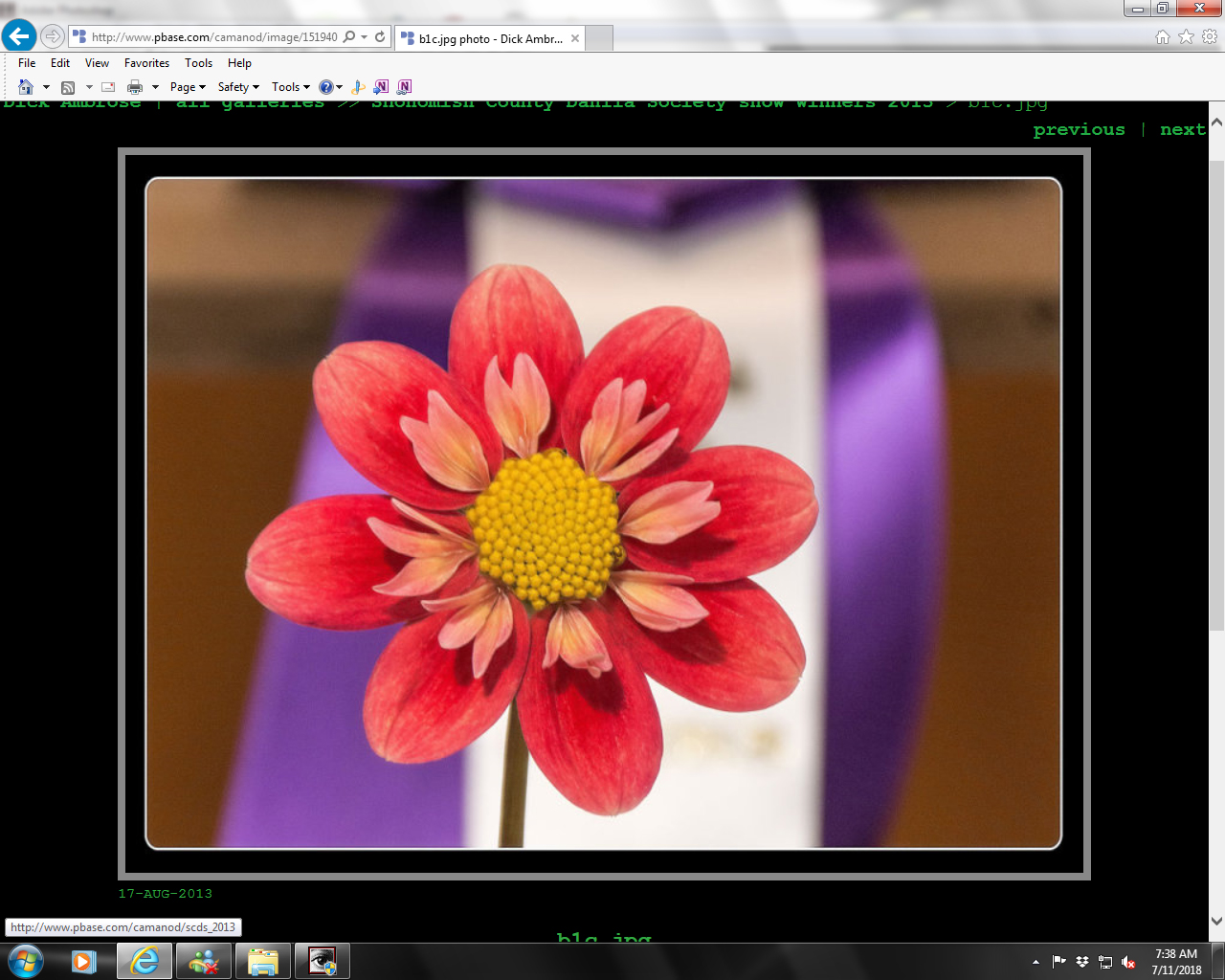Click the Send to OneNote icon
This screenshot has height=980, width=1225.
tap(381, 87)
